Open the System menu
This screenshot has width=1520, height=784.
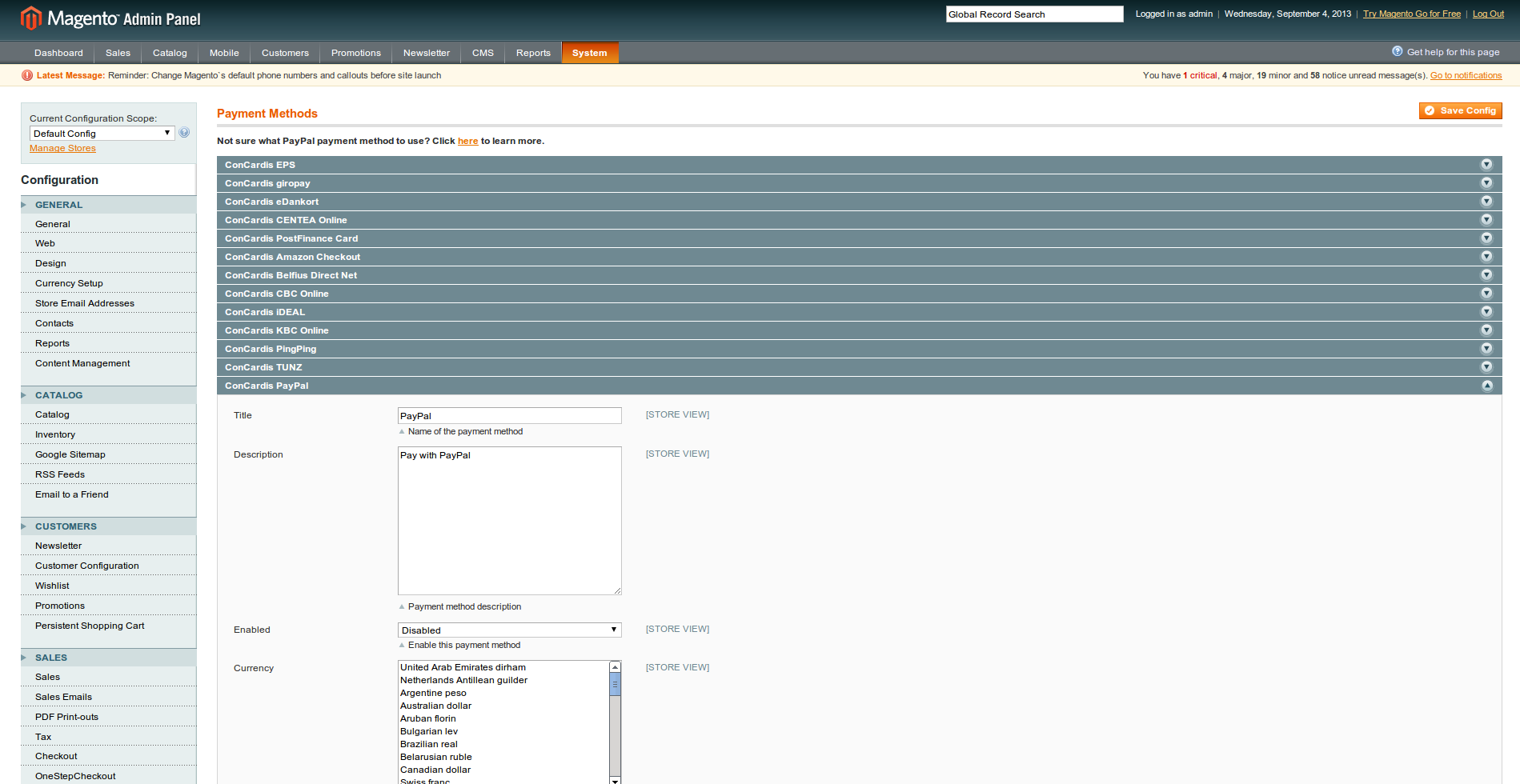tap(589, 53)
